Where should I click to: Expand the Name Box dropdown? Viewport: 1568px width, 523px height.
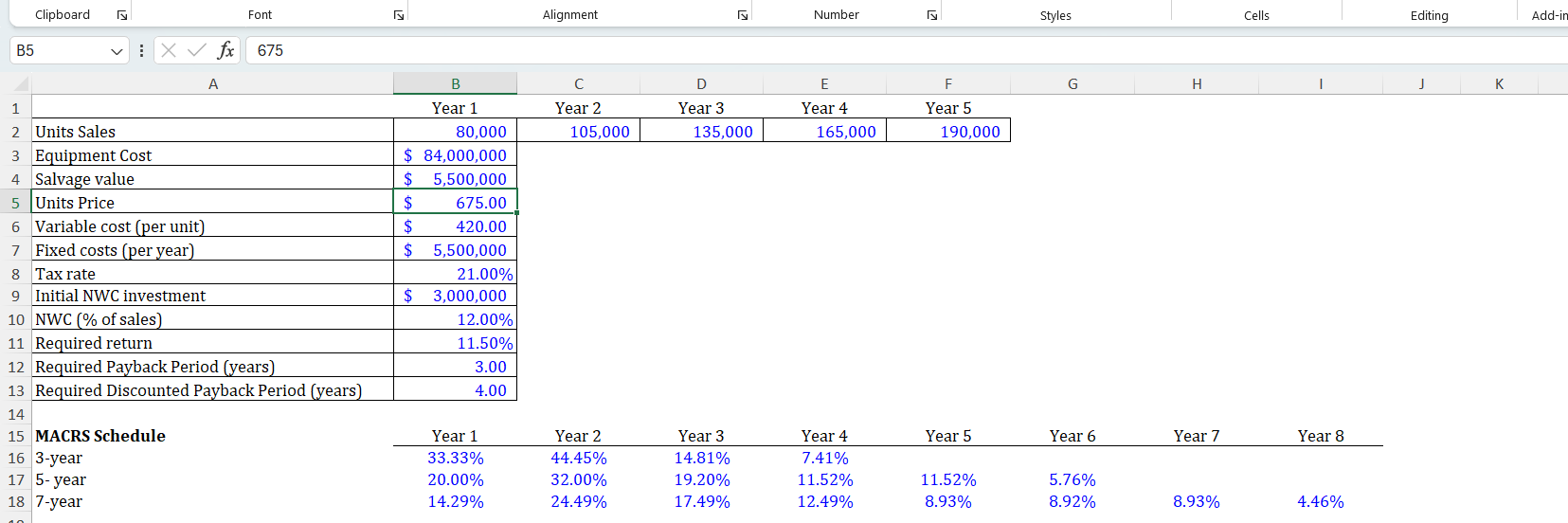tap(117, 51)
